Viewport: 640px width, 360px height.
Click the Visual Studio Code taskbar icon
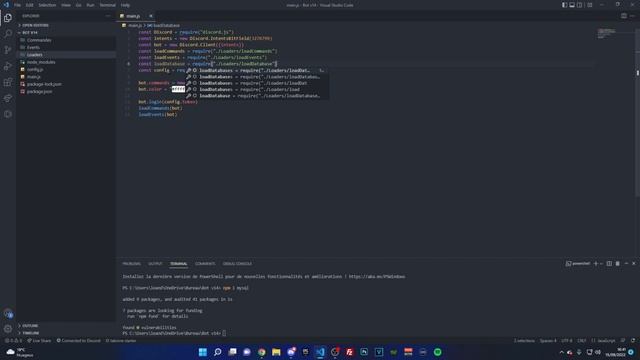pyautogui.click(x=320, y=352)
